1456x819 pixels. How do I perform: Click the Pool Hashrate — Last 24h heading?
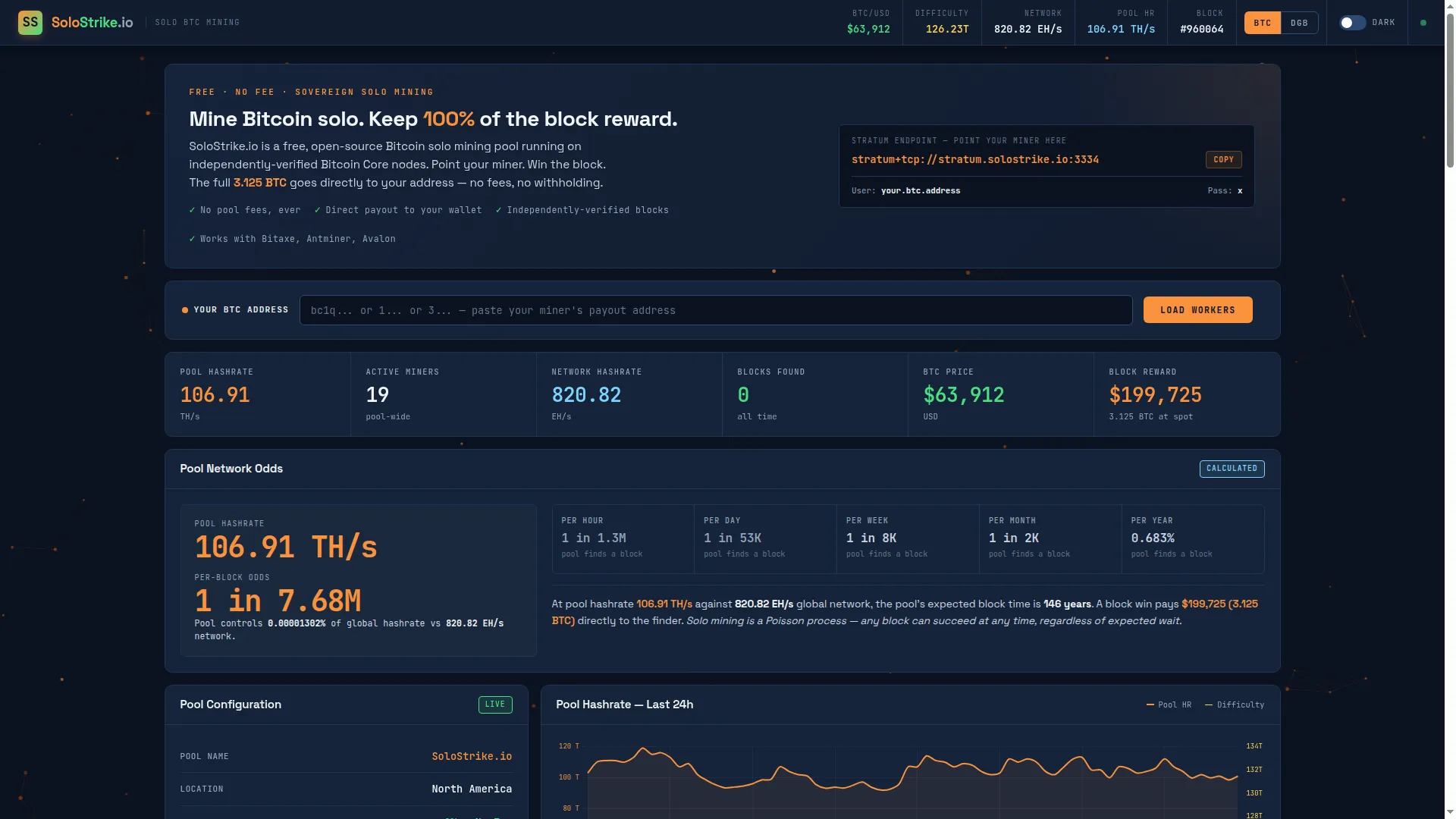[x=624, y=704]
